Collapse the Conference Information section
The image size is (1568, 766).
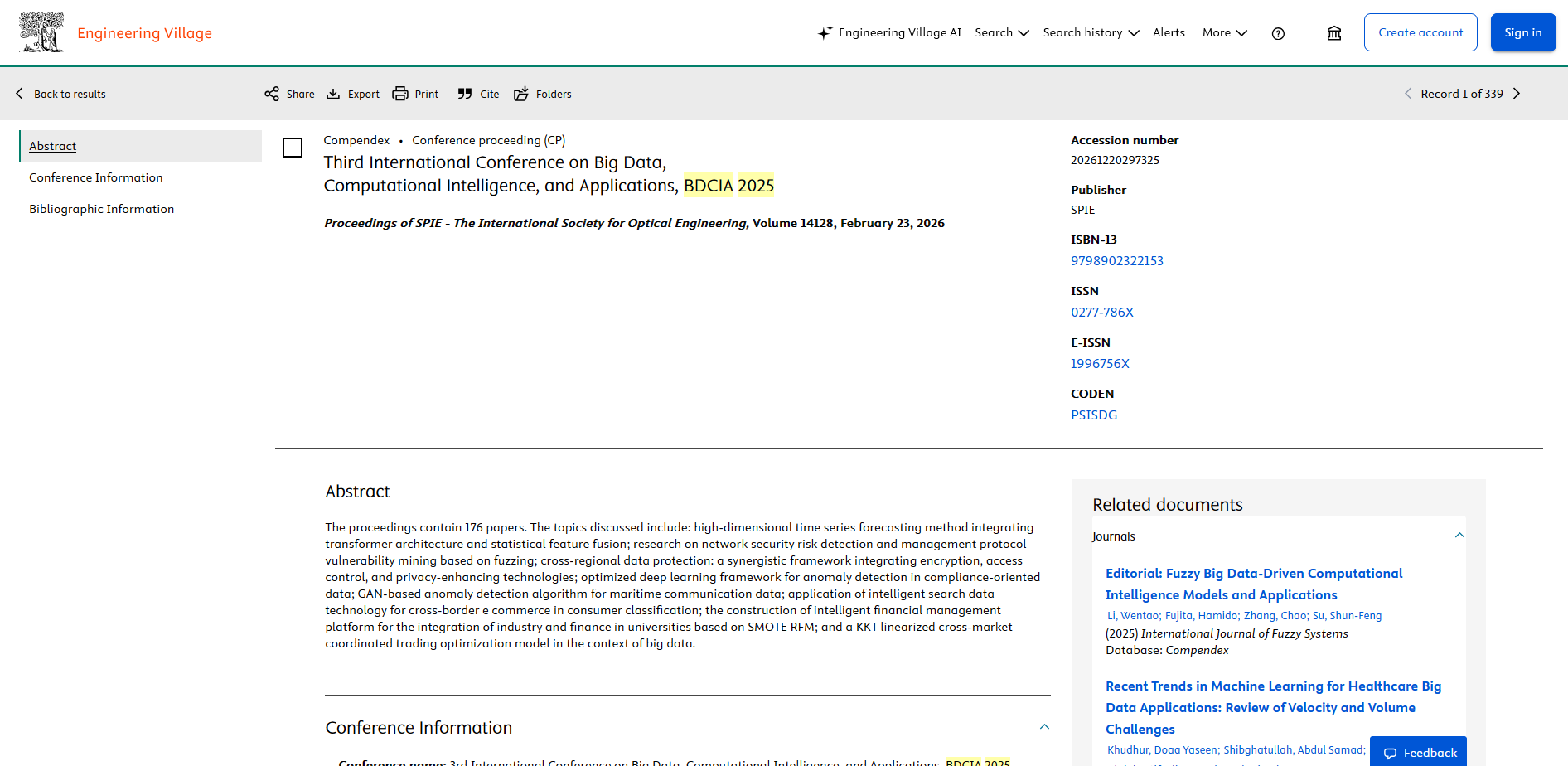click(1044, 727)
